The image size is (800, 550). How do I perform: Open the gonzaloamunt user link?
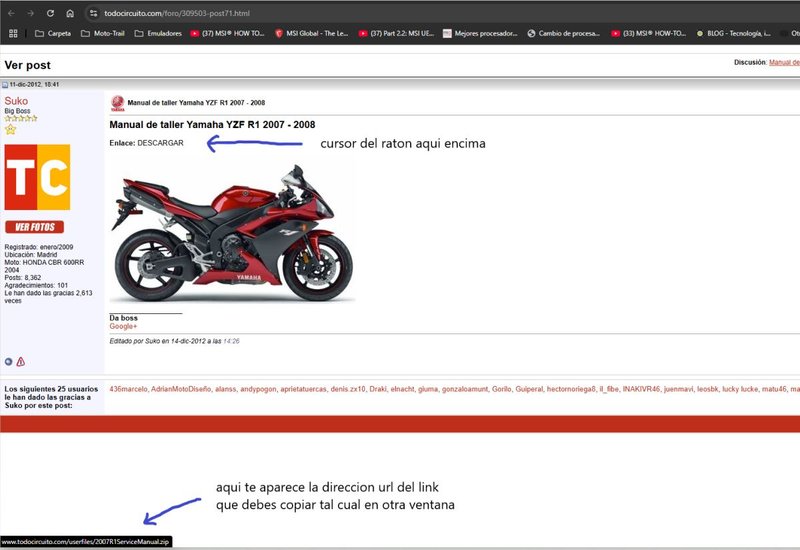coord(465,389)
